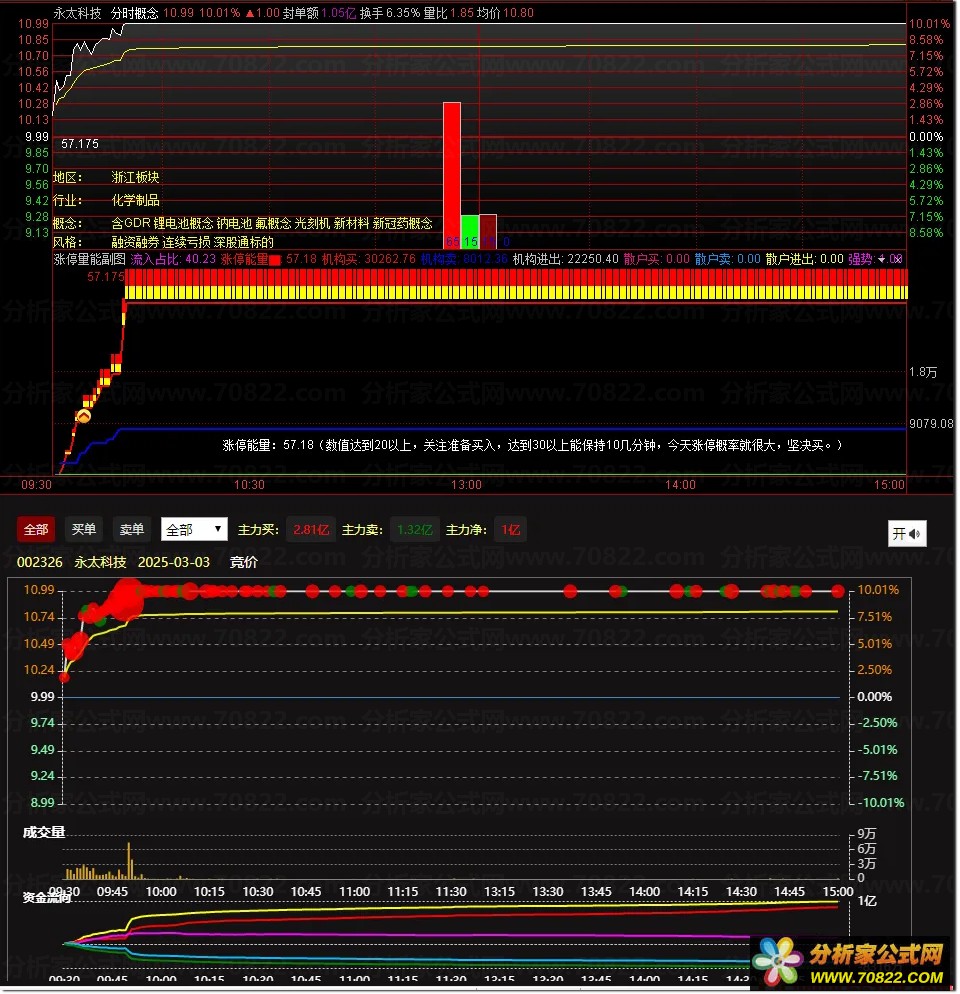This screenshot has height=994, width=960.
Task: Click the 封单额 1.05亿 value
Action: click(x=320, y=13)
